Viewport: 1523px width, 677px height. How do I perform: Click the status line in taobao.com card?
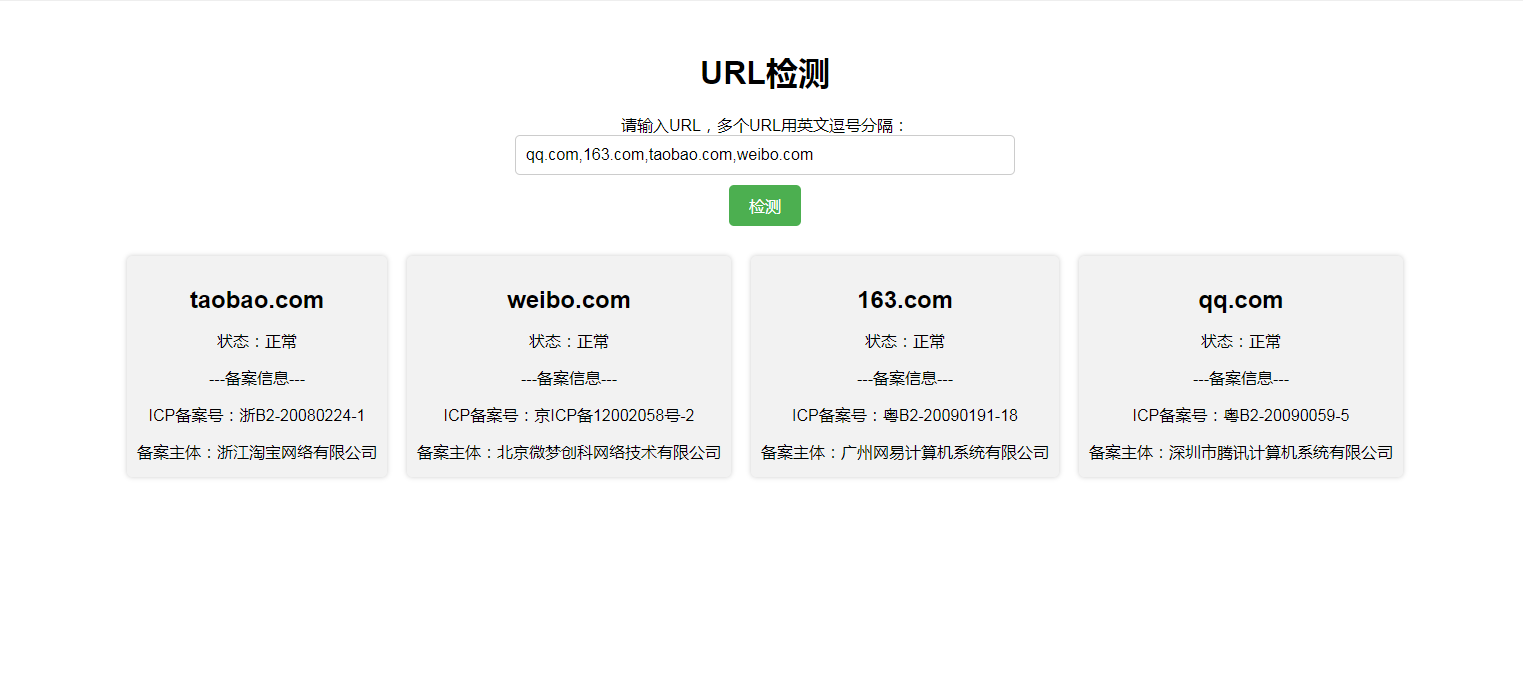(x=257, y=341)
